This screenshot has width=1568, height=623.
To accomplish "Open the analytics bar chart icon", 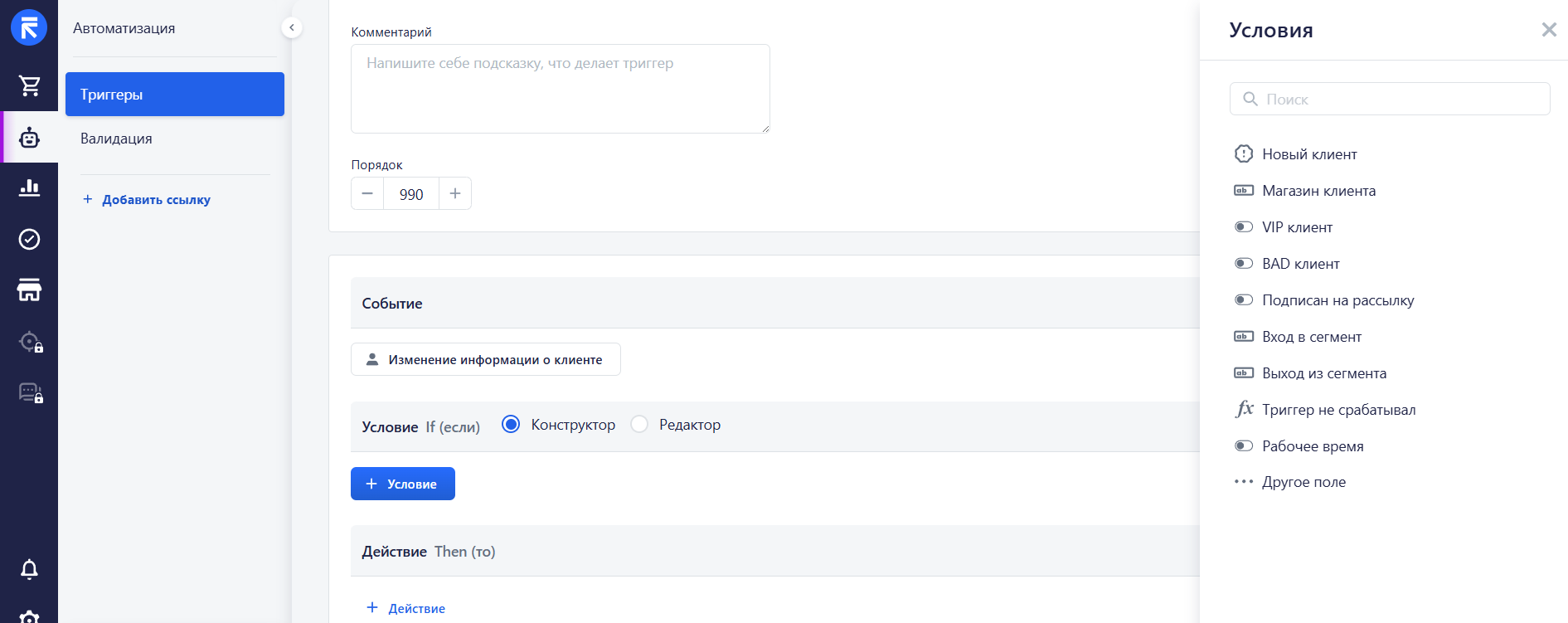I will pos(29,187).
